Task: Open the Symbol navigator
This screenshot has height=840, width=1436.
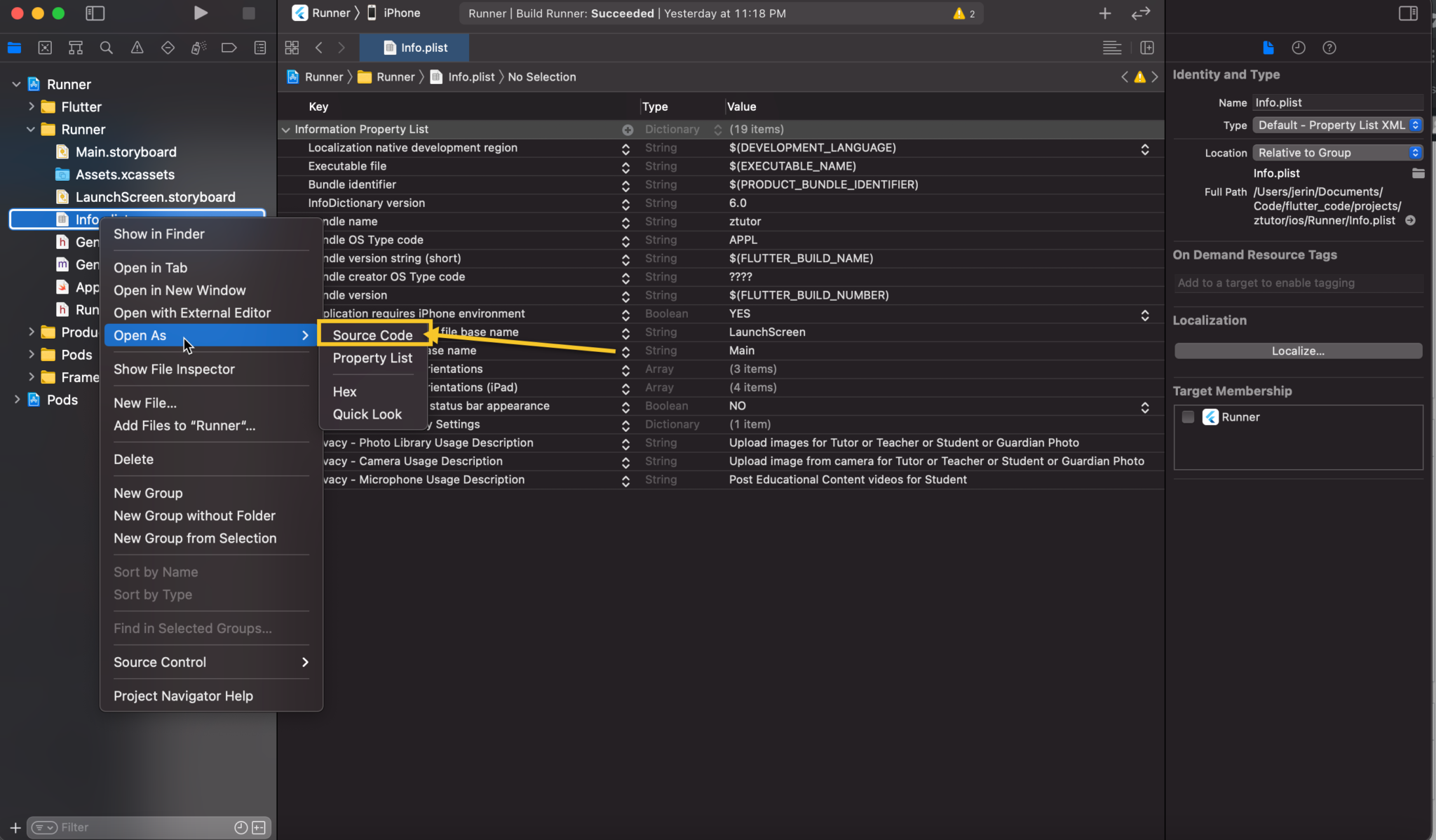Action: (x=76, y=48)
